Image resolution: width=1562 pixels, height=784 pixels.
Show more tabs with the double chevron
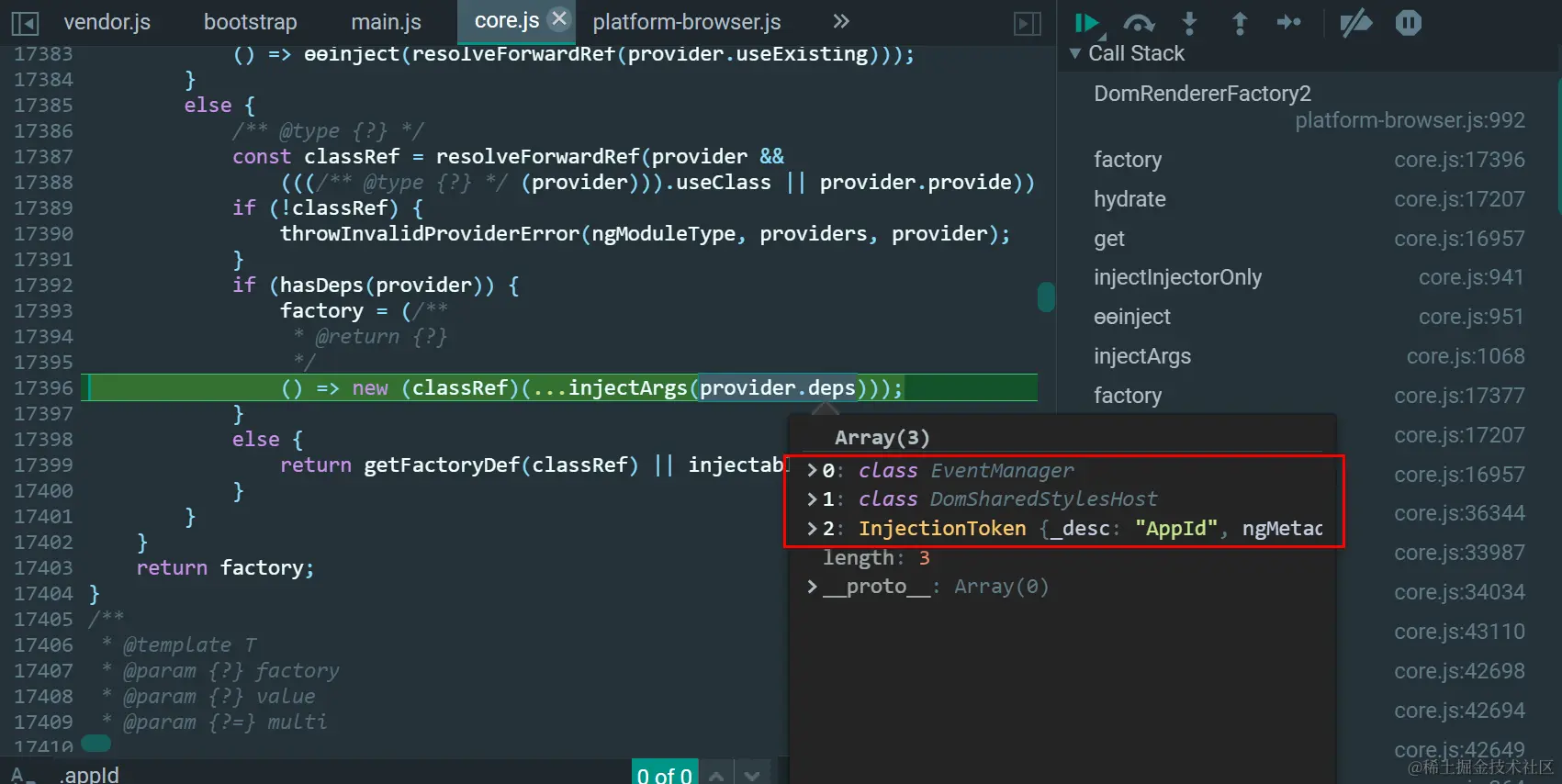click(841, 20)
